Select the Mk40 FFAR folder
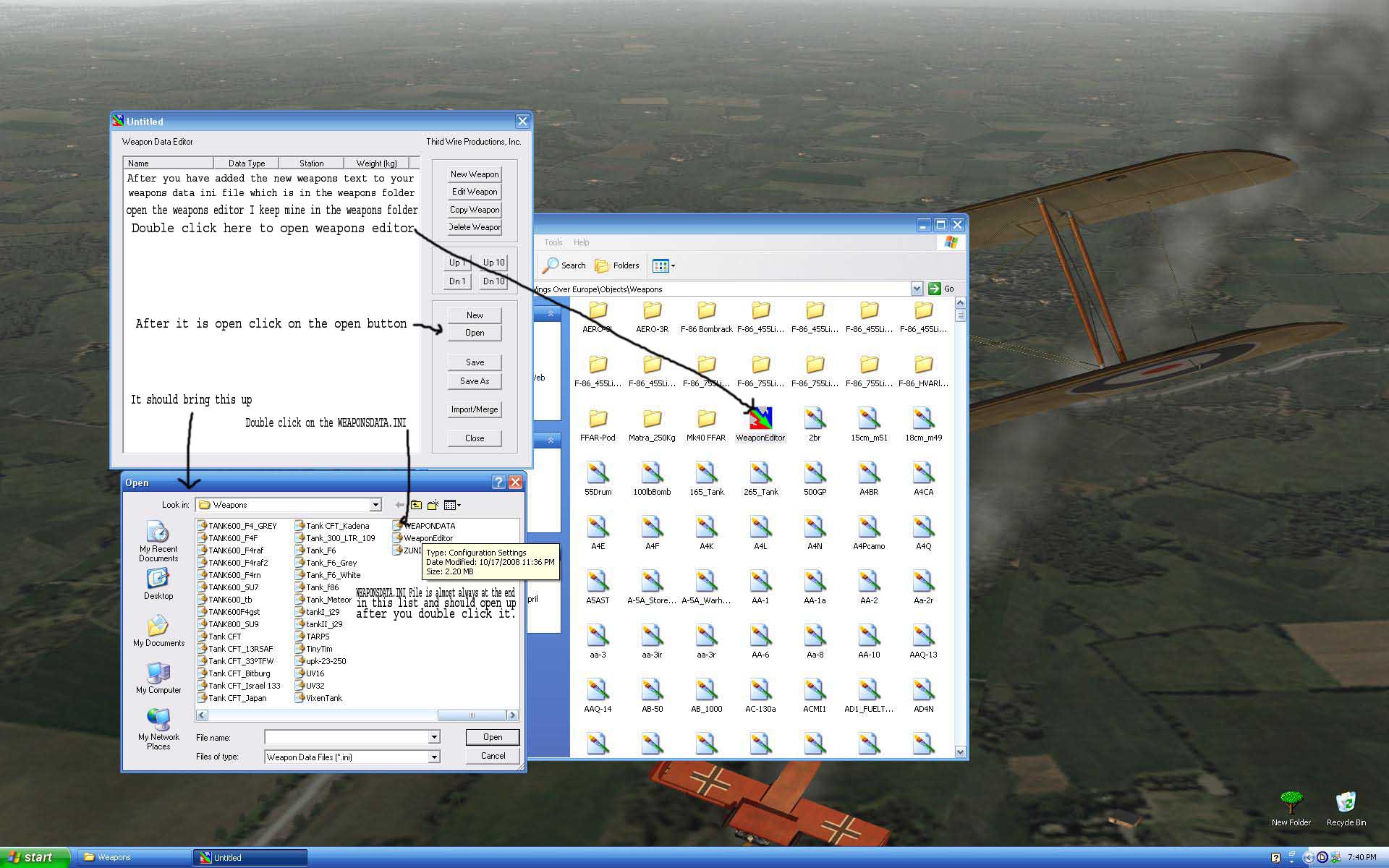 (x=706, y=424)
